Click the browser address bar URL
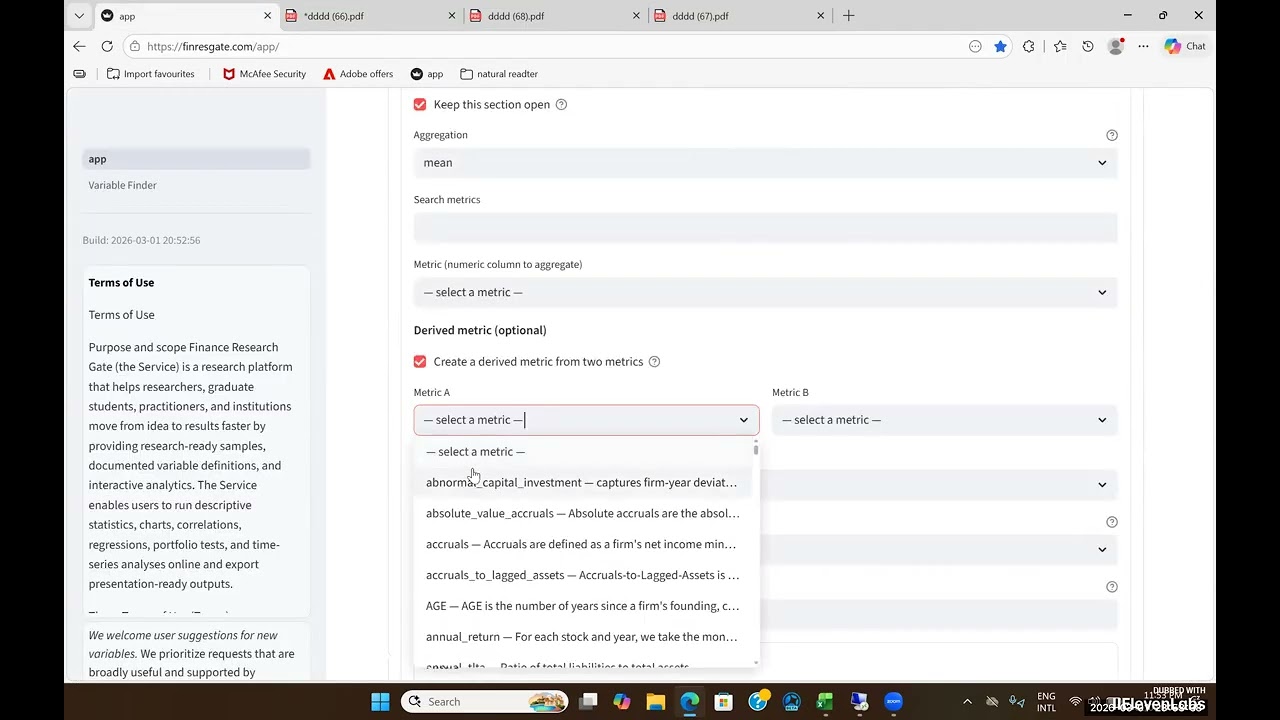This screenshot has width=1280, height=720. click(x=212, y=46)
